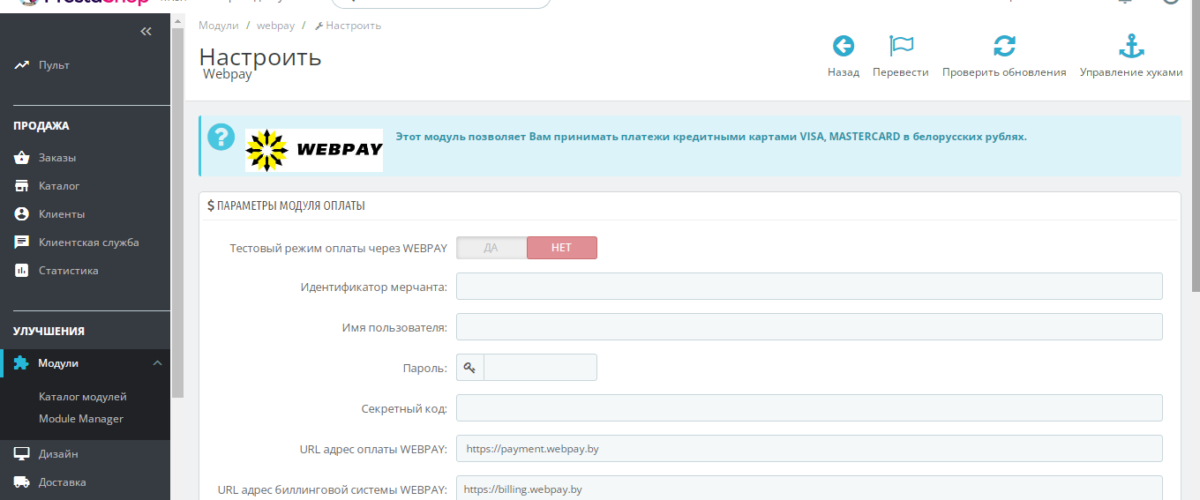Click the Проверить обновления refresh icon
Viewport: 1200px width, 500px height.
pos(1004,46)
